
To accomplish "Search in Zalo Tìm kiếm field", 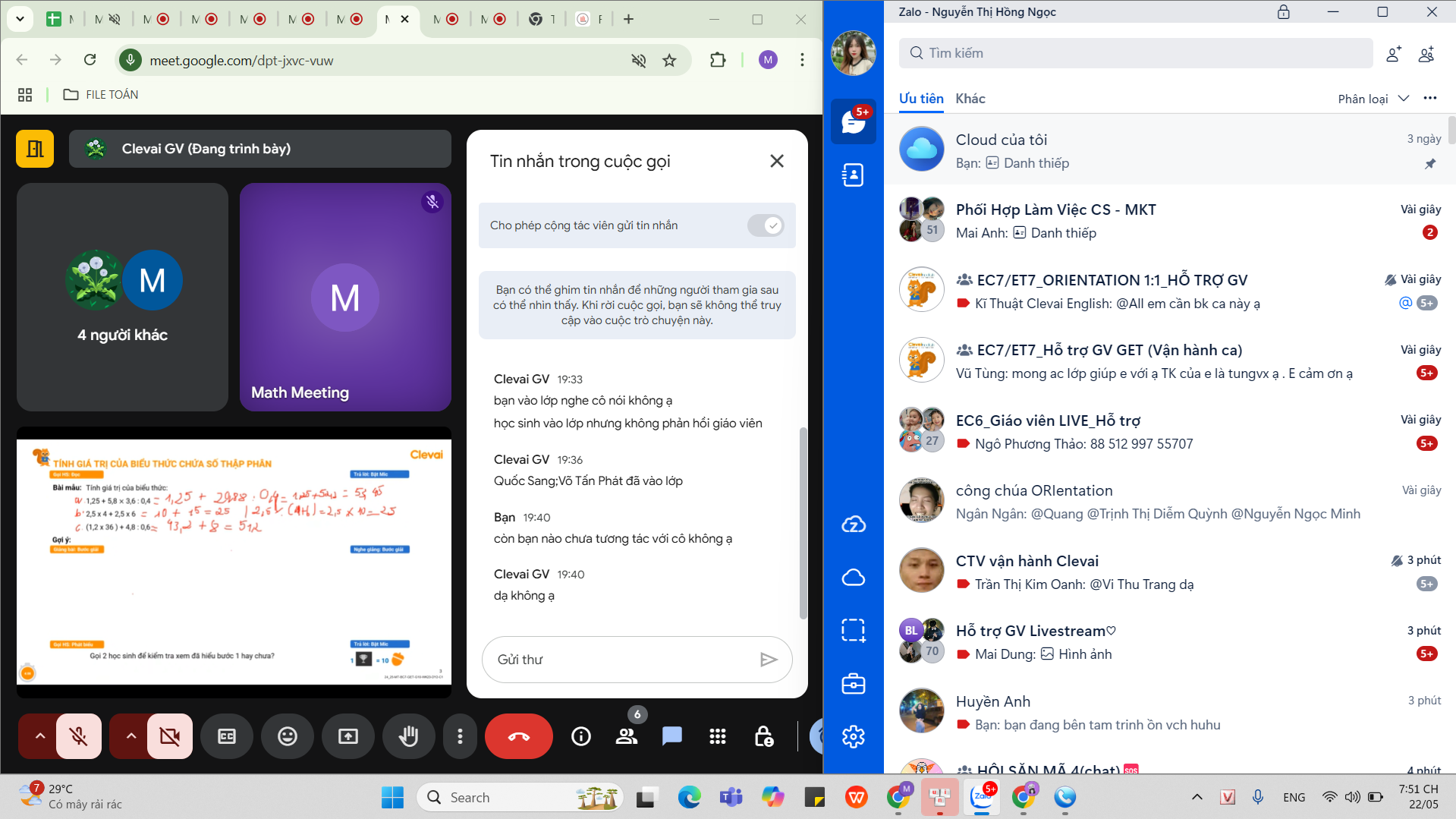I will tap(1136, 53).
